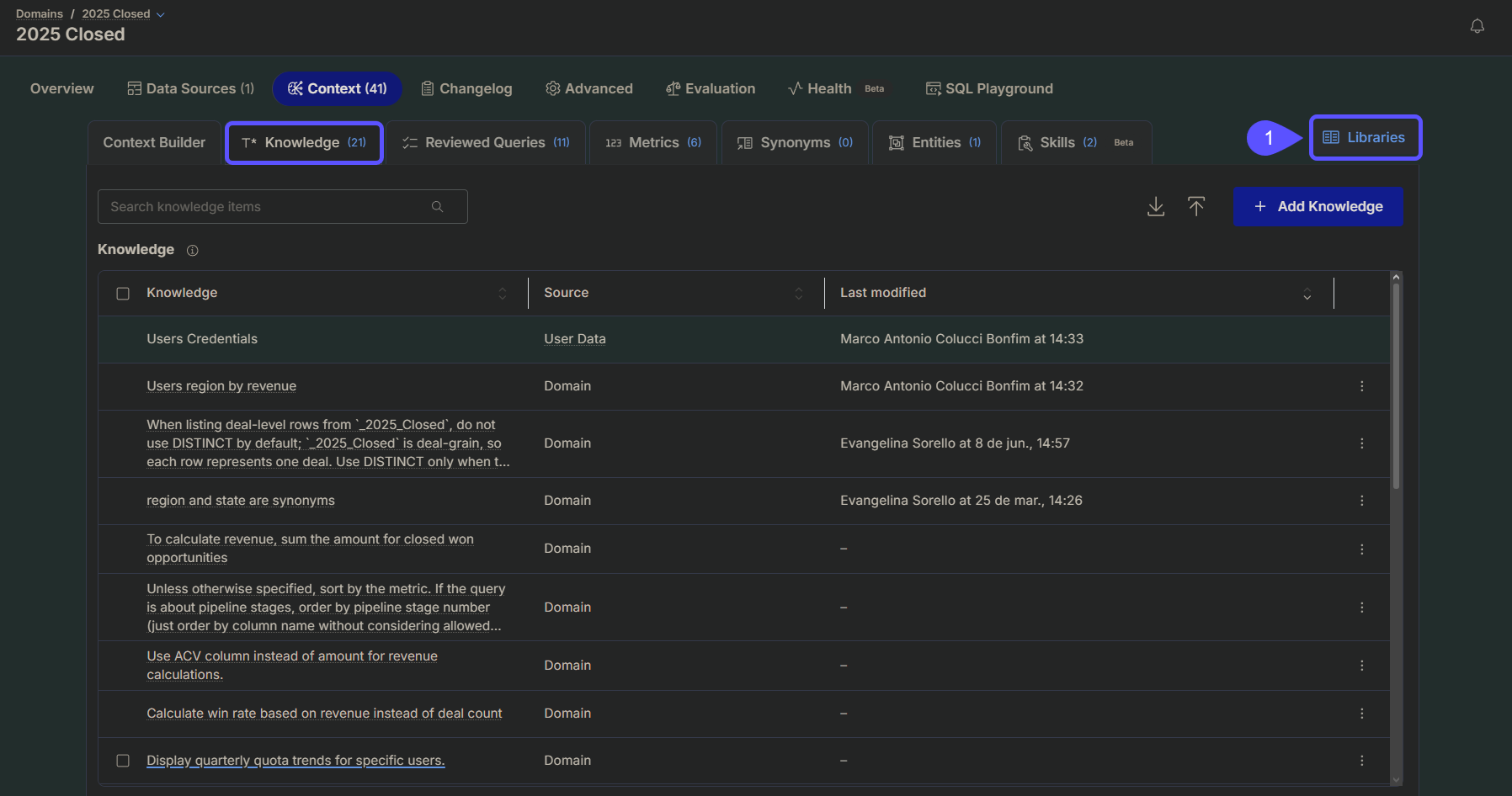Switch to the Changelog tab
1512x796 pixels.
pyautogui.click(x=466, y=88)
